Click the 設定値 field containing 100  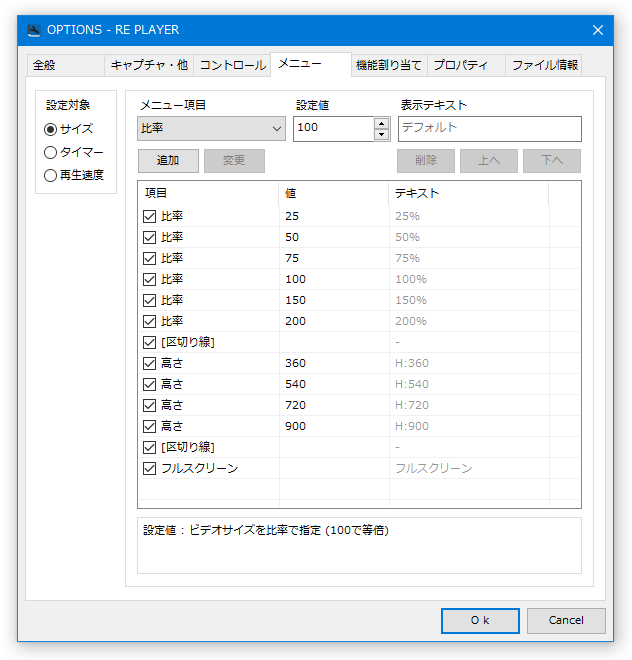(333, 128)
